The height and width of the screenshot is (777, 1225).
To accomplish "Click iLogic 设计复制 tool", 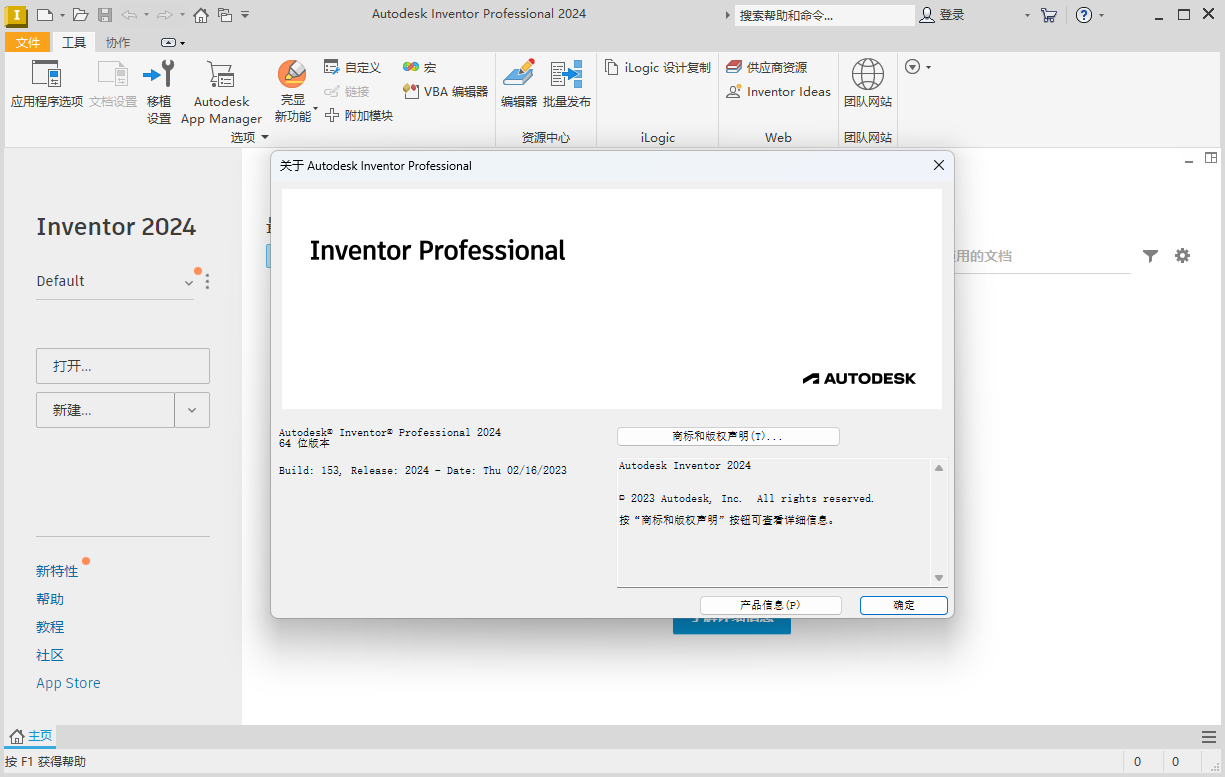I will [658, 67].
